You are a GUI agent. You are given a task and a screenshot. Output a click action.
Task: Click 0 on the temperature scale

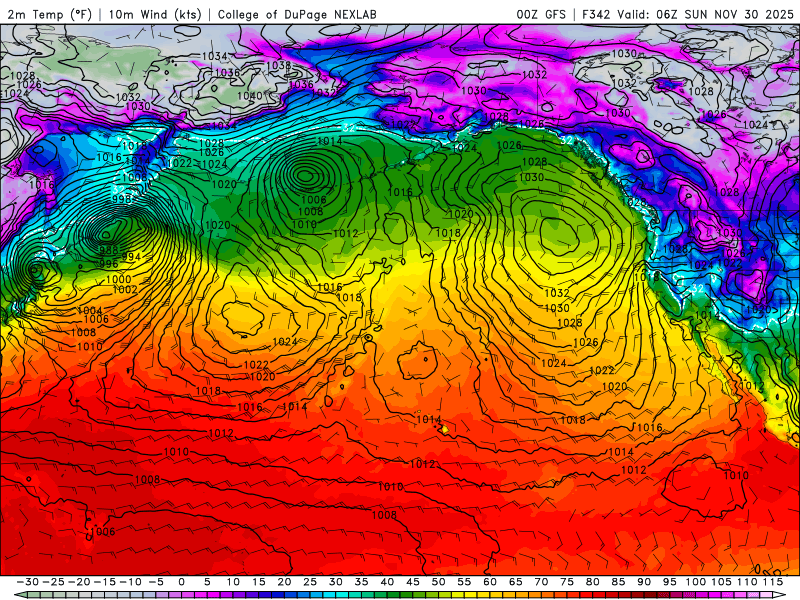(182, 582)
